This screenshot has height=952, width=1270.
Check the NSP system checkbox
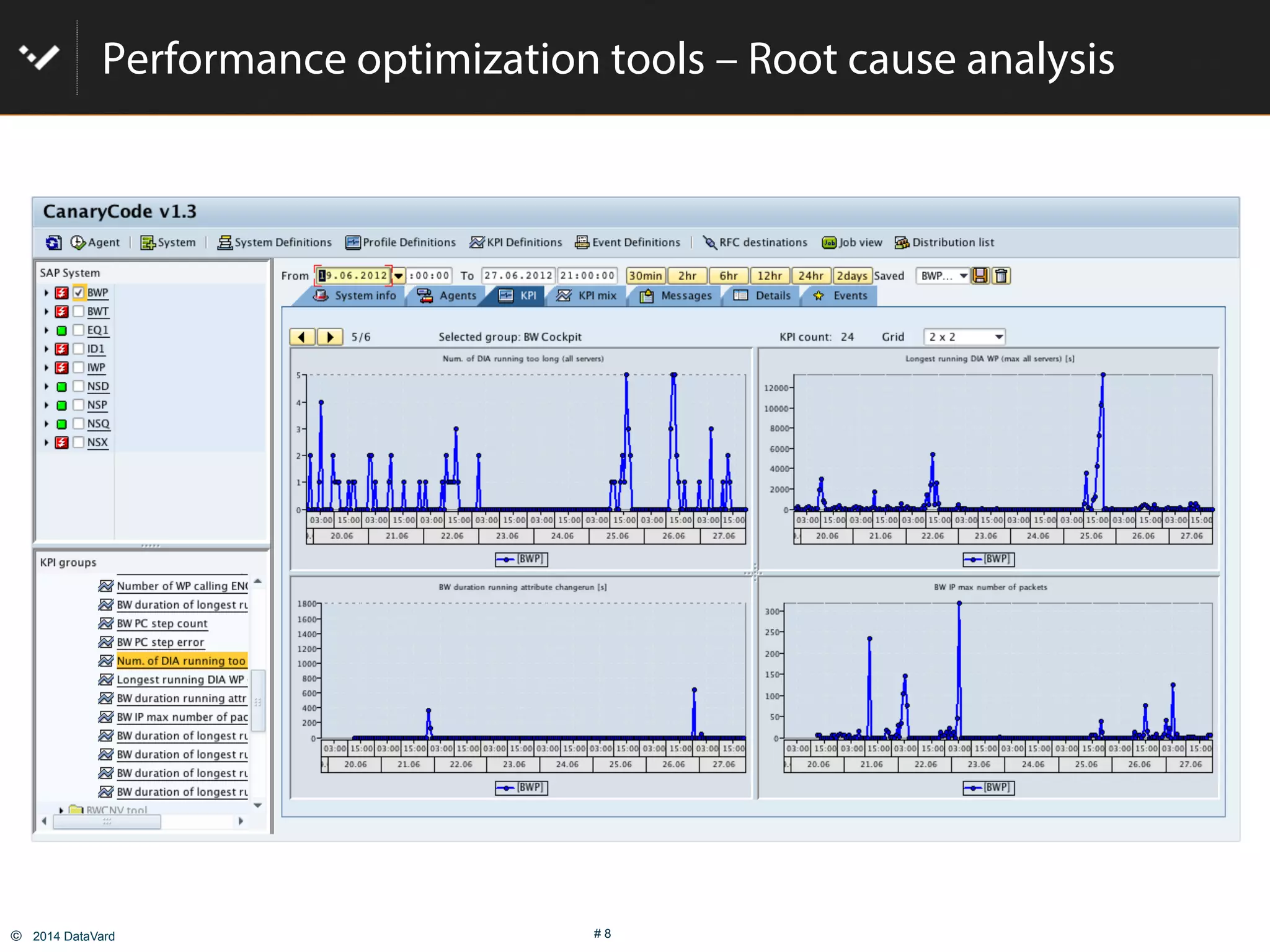[79, 405]
